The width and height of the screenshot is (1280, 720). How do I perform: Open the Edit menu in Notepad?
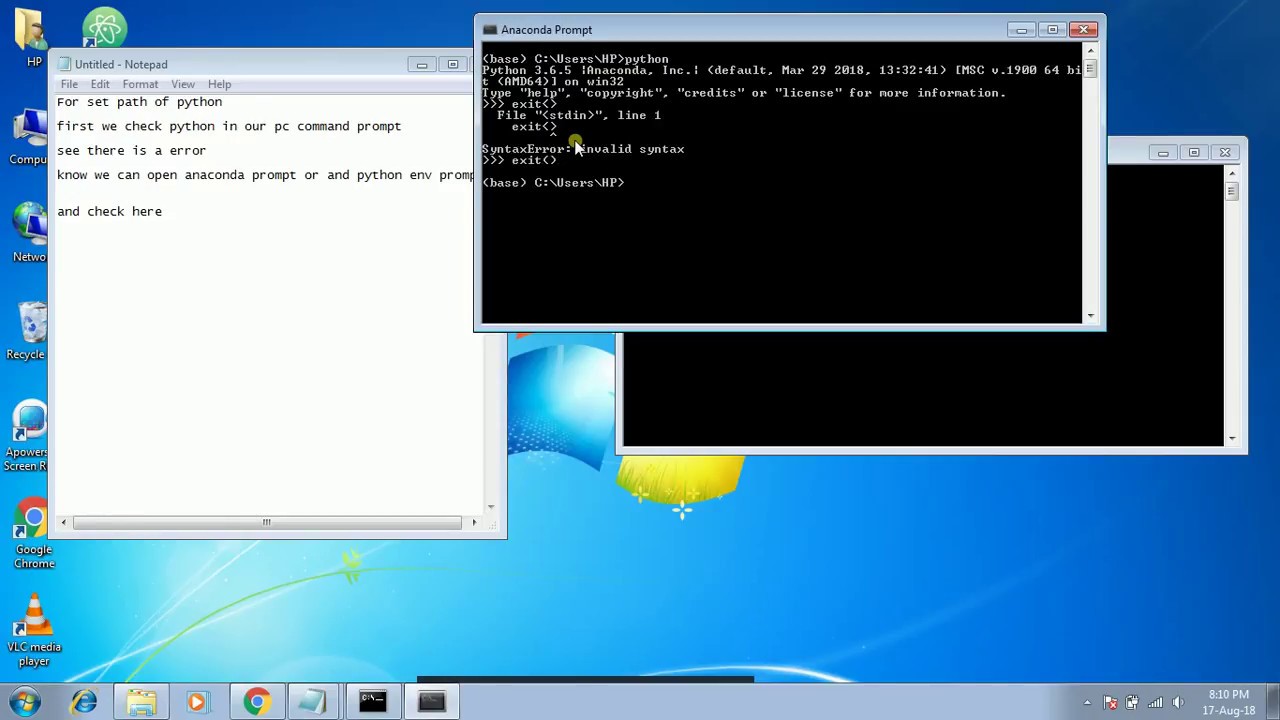(100, 84)
